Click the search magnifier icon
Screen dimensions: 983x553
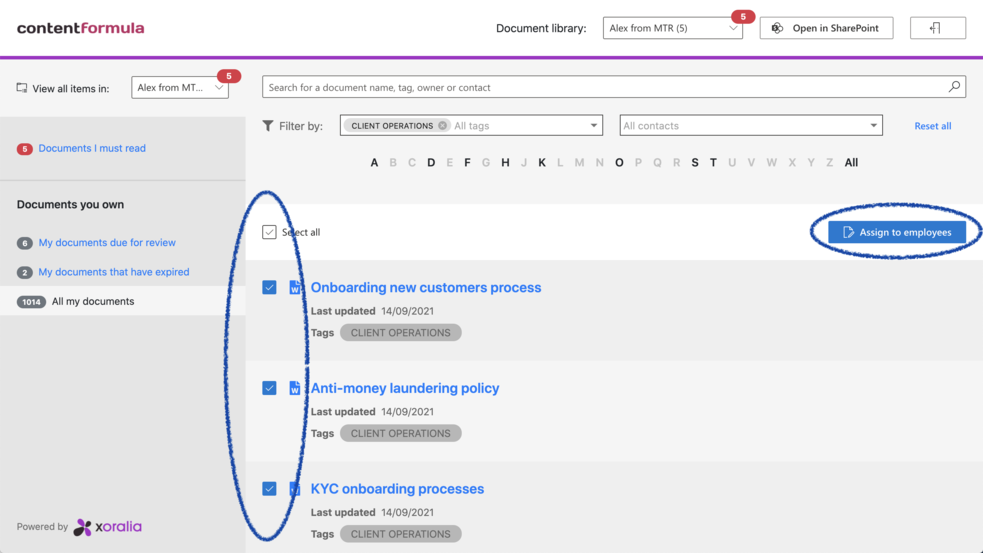pyautogui.click(x=954, y=87)
